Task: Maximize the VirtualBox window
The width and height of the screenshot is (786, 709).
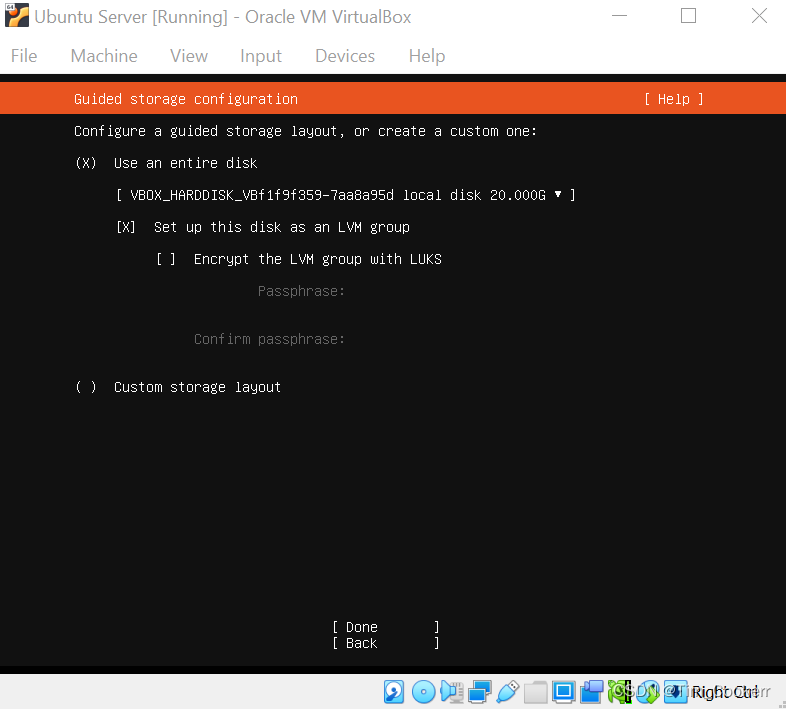Action: coord(688,16)
